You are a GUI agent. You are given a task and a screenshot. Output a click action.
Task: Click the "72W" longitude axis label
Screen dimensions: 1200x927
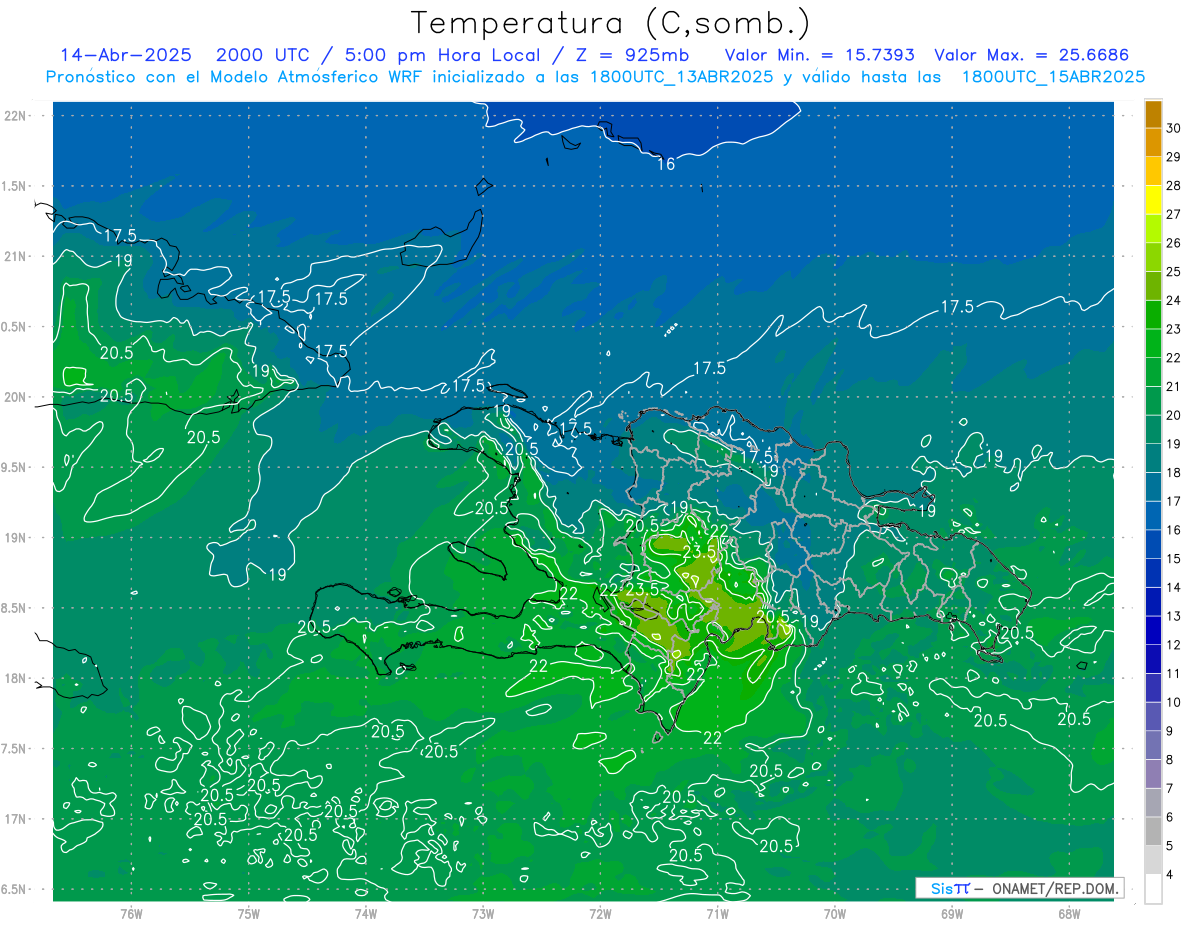[x=600, y=914]
